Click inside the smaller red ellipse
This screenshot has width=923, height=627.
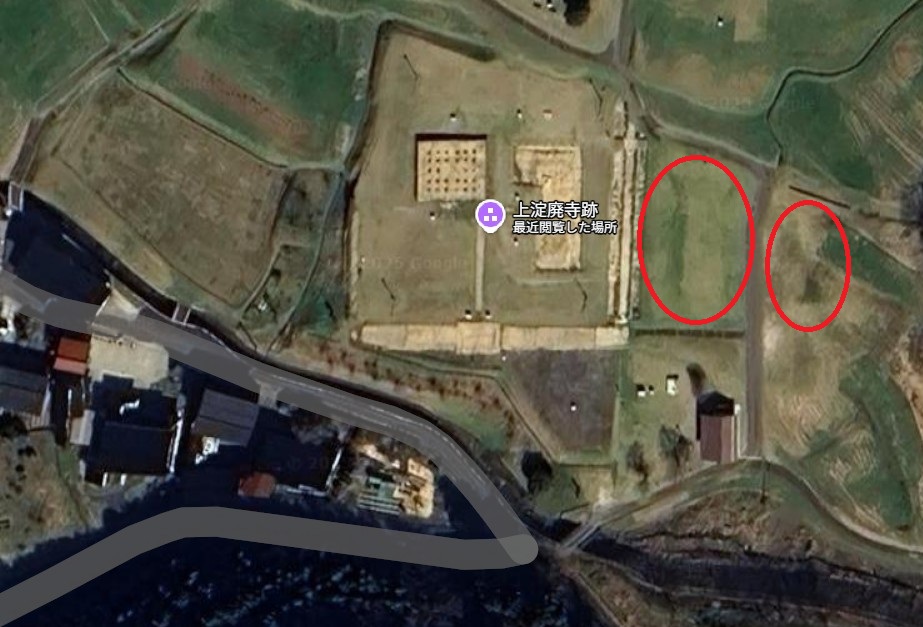coord(808,266)
